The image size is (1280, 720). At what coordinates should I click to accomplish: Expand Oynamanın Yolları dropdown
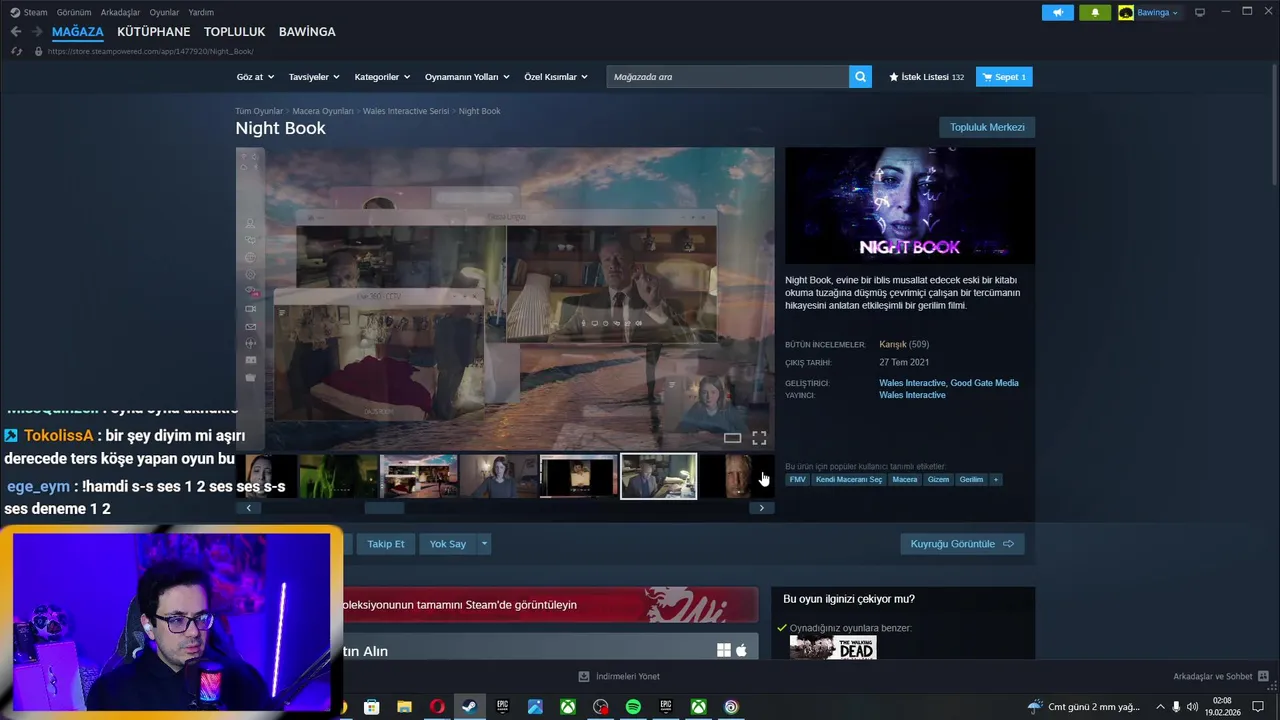click(467, 77)
